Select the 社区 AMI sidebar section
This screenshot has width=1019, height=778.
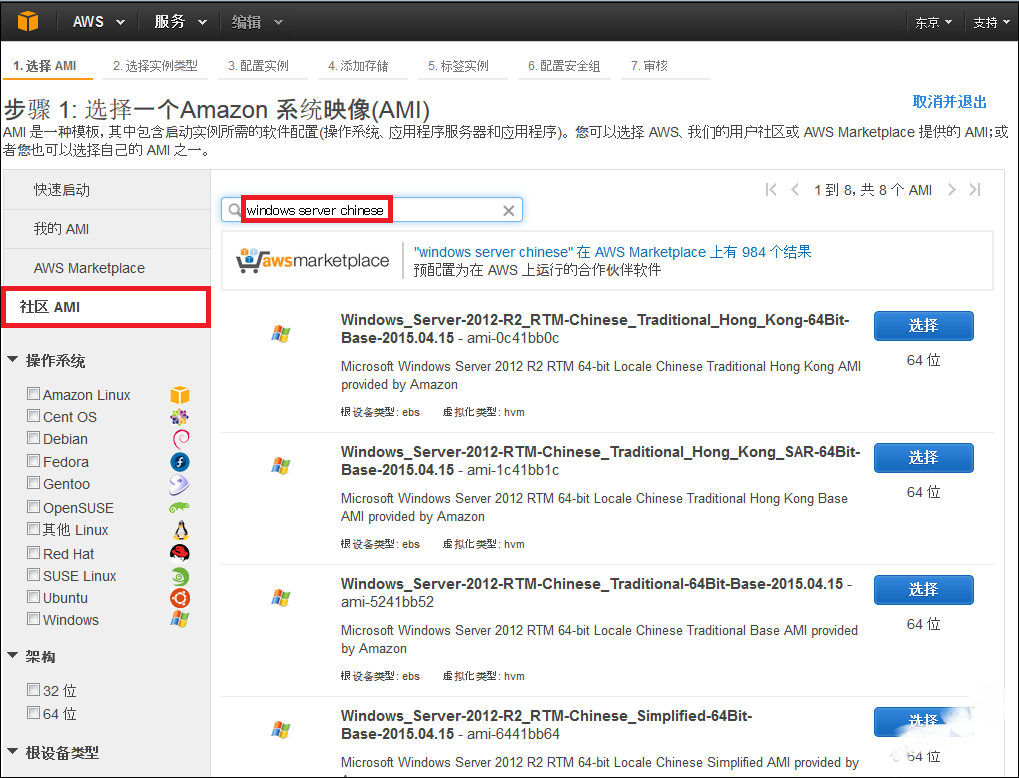[x=106, y=307]
